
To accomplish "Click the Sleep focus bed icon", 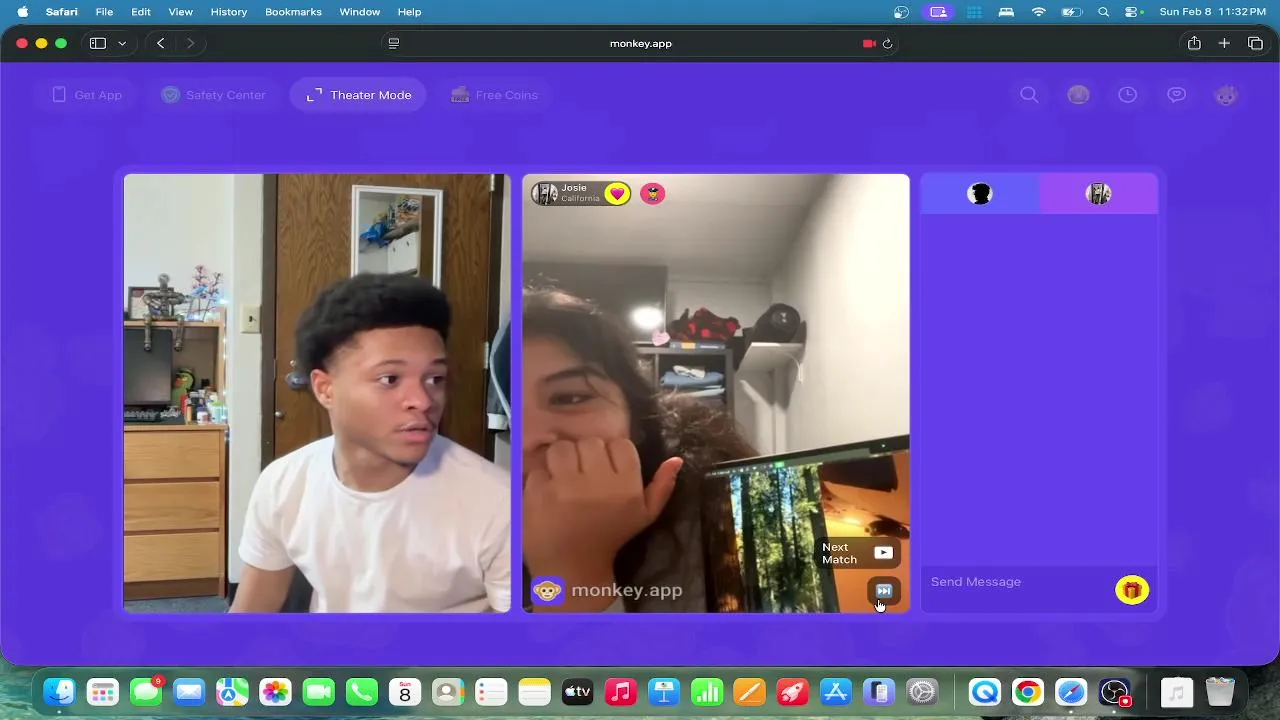I will [x=1007, y=12].
